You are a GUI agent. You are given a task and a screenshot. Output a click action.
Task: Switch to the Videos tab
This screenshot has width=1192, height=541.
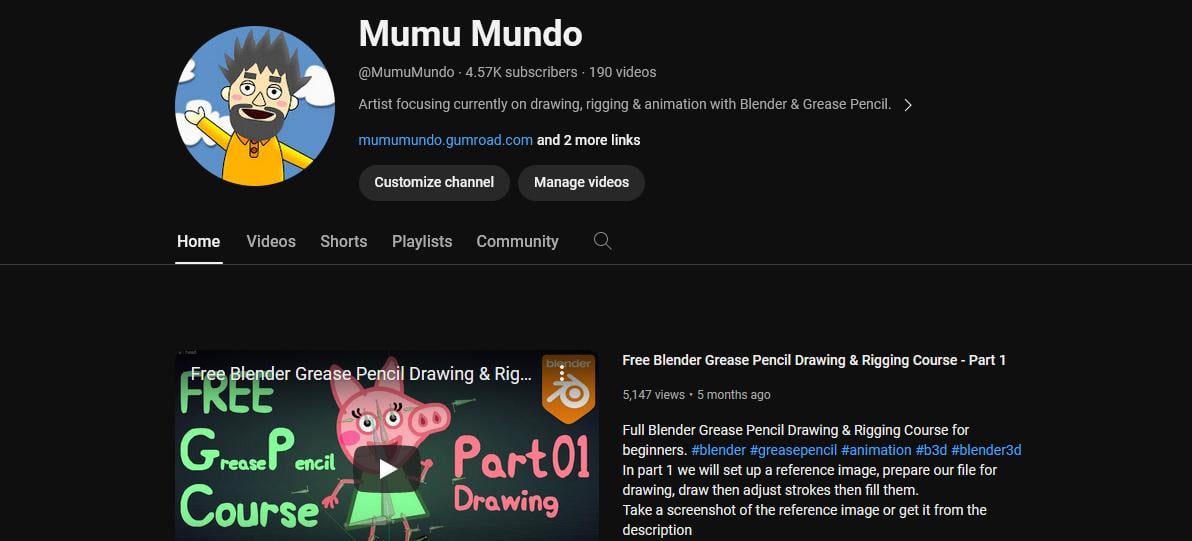[271, 242]
